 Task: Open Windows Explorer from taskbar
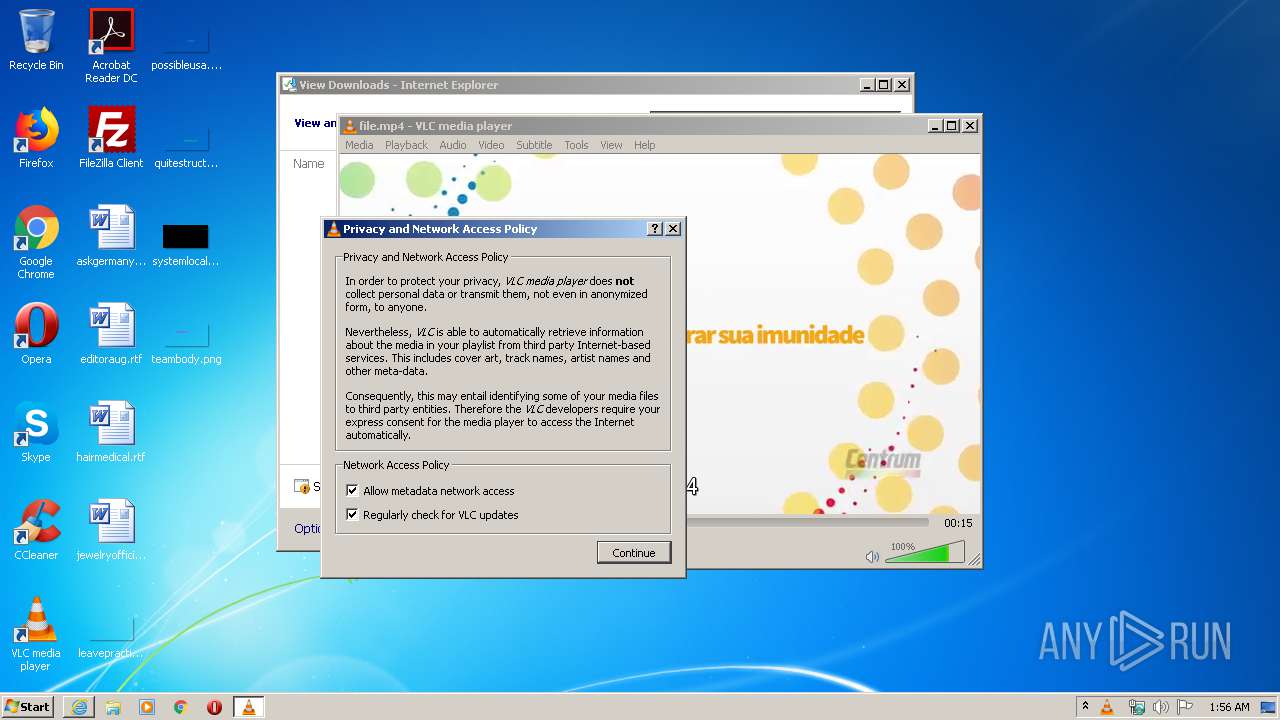[x=113, y=707]
